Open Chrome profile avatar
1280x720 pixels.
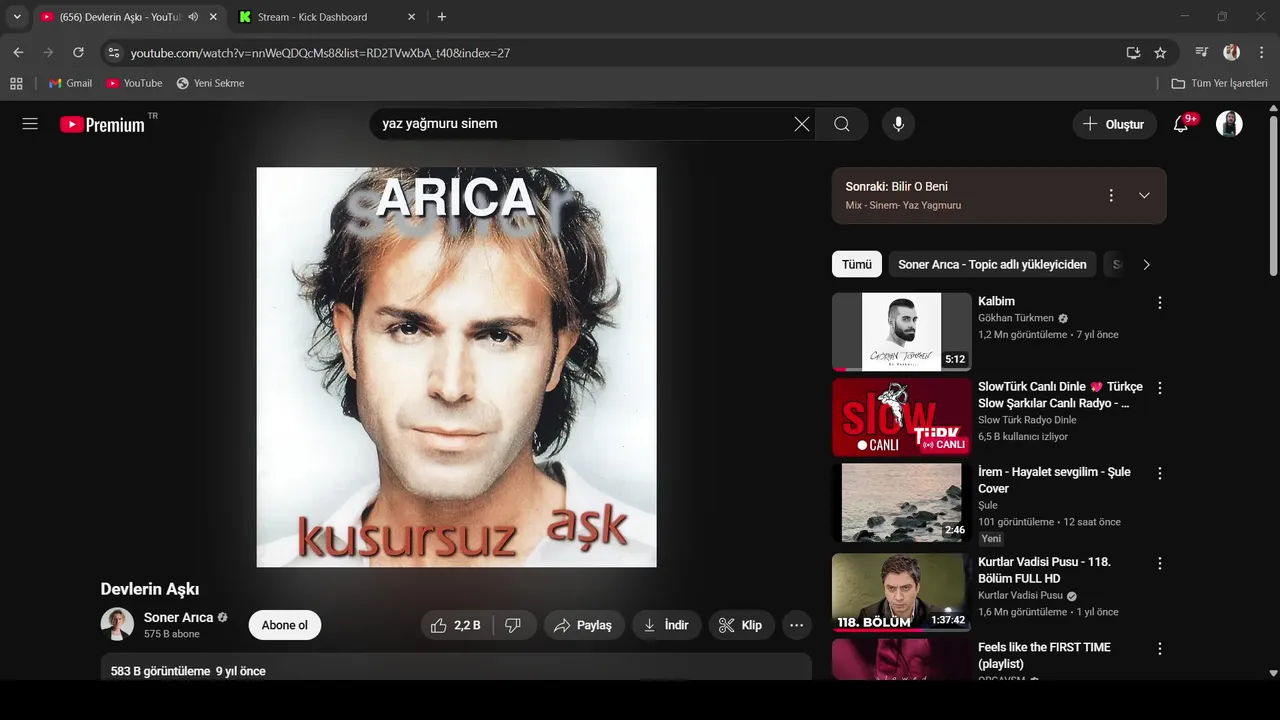[1231, 53]
